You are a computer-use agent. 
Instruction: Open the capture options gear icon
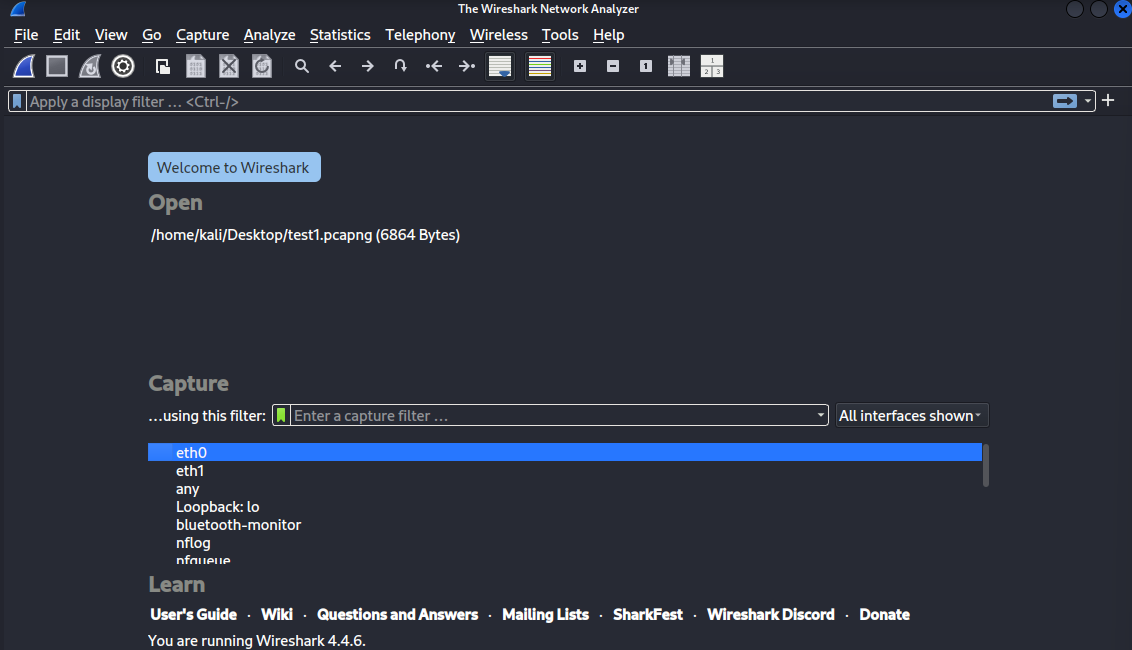pyautogui.click(x=123, y=66)
